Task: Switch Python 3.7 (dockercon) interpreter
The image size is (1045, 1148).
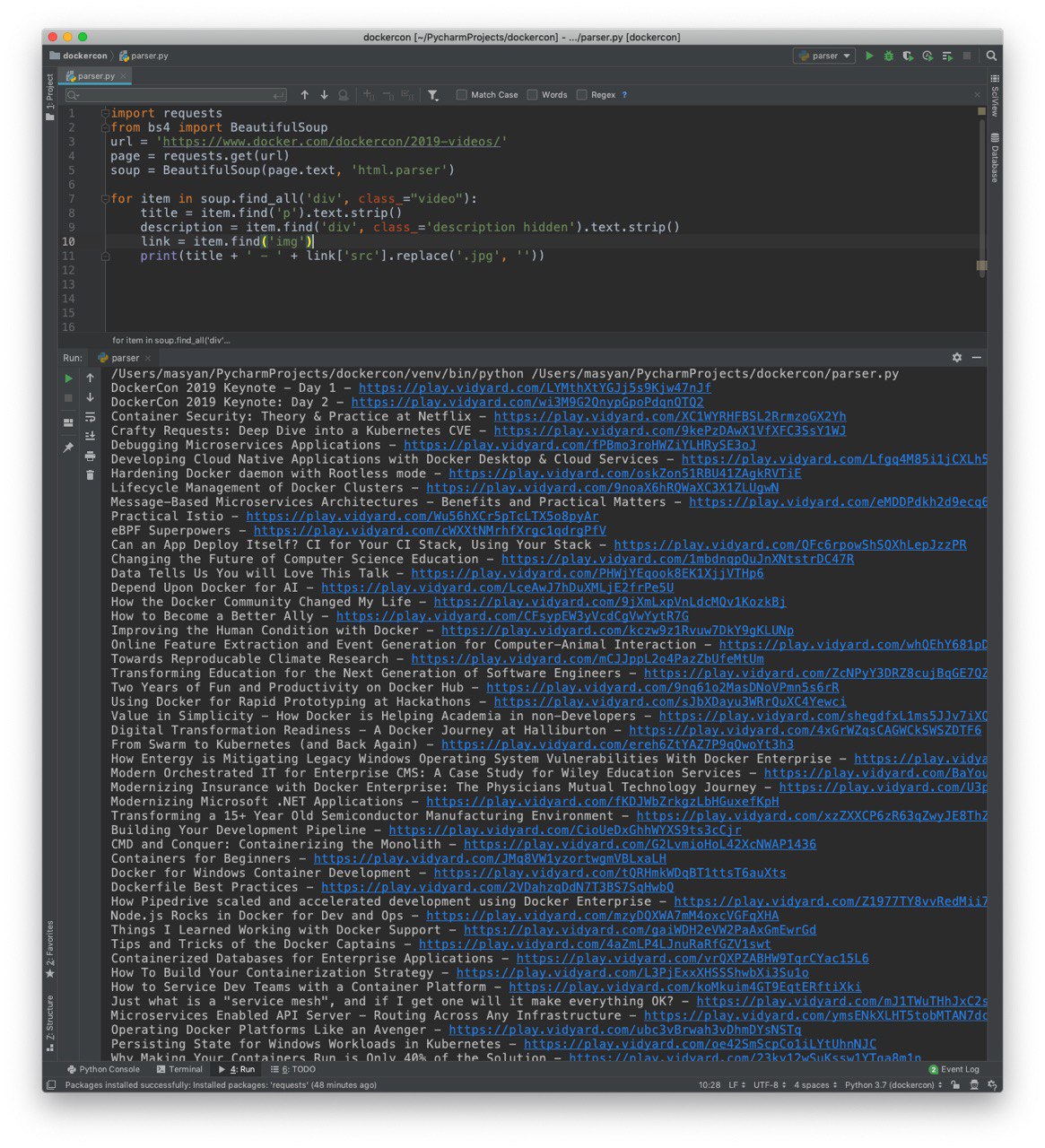Action: coord(893,1084)
